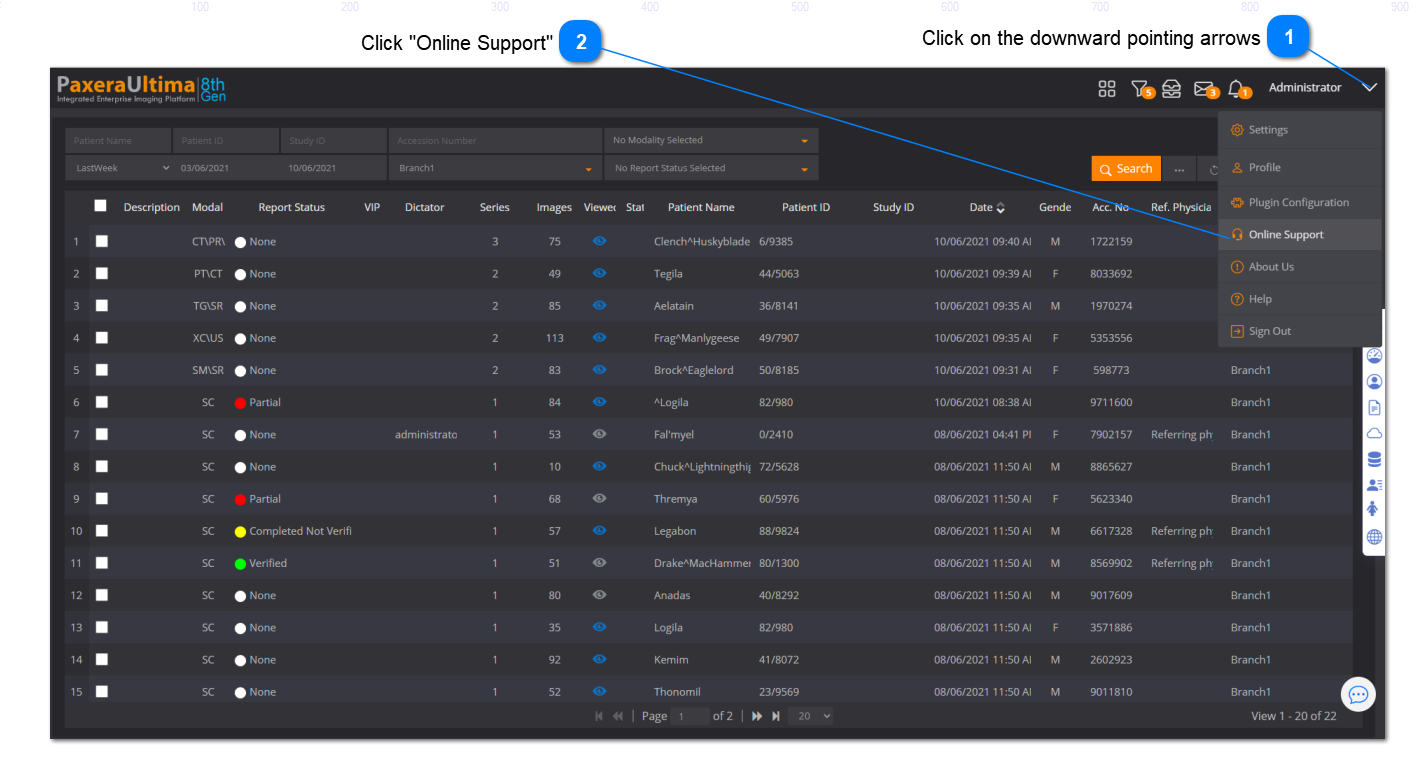Choose Sign Out in the user menu
The image size is (1418, 769).
[1269, 331]
